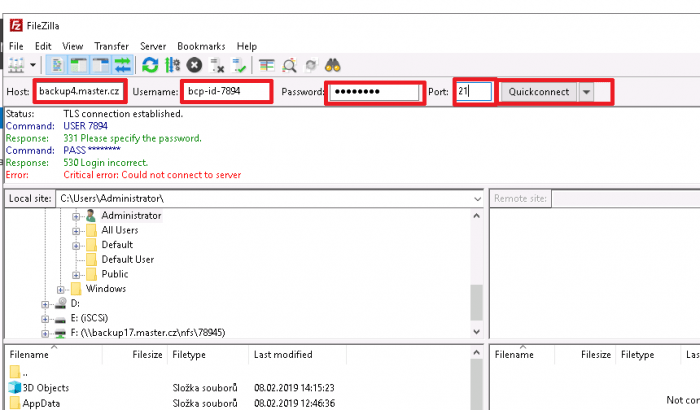
Task: Sort remote files by Filename column
Action: point(522,355)
